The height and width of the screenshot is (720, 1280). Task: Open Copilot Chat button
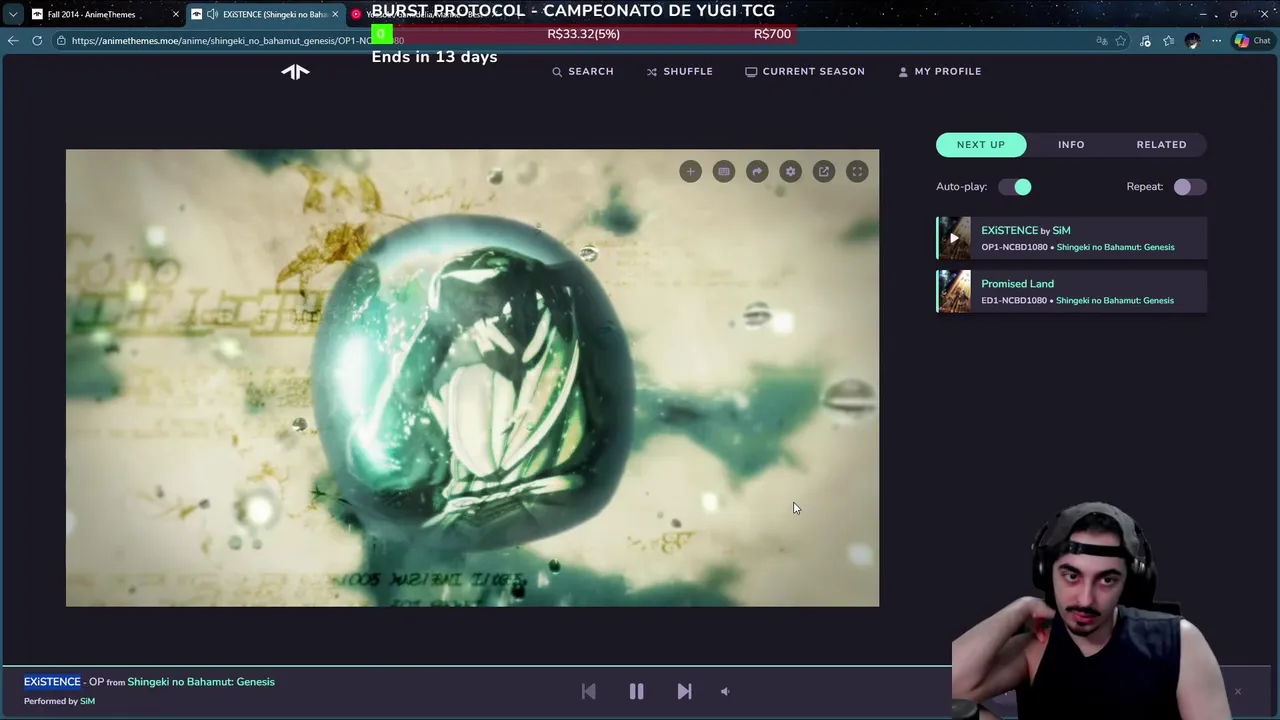(x=1253, y=41)
